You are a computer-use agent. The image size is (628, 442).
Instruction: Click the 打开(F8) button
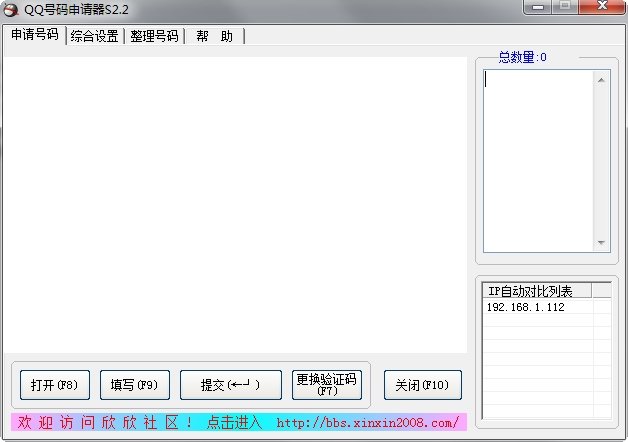point(55,385)
